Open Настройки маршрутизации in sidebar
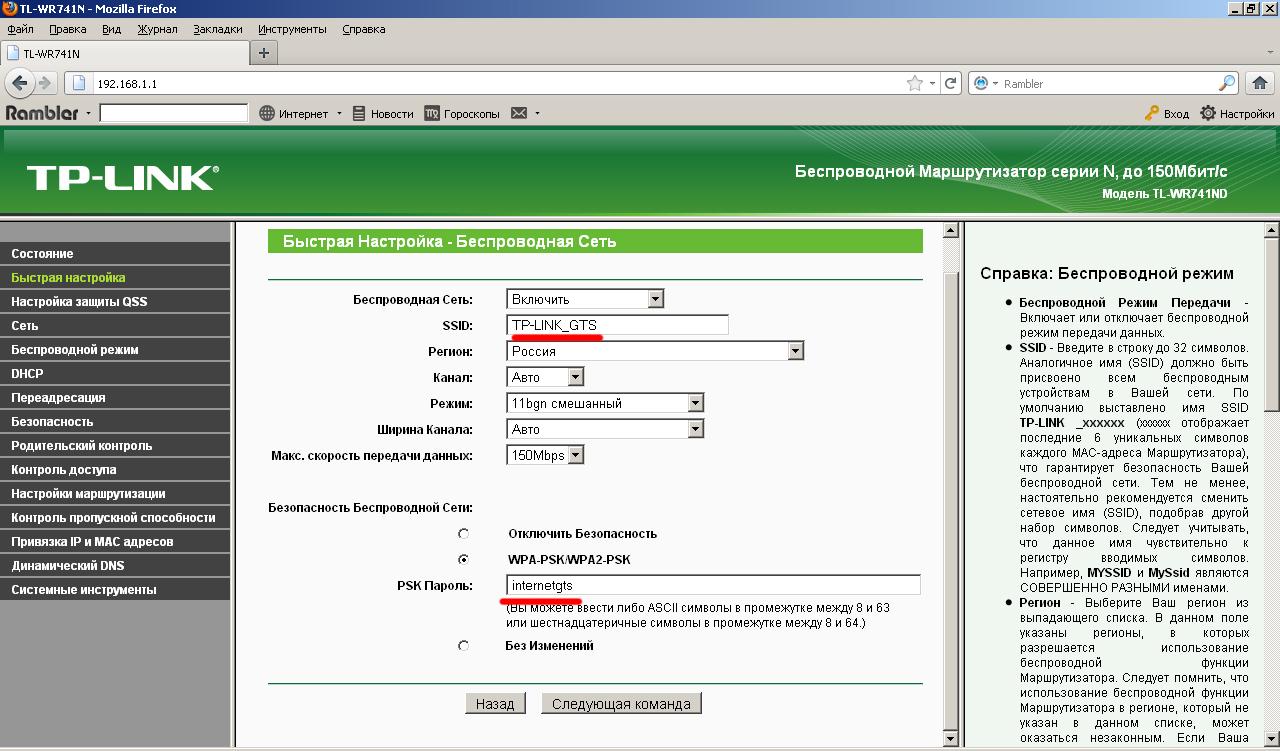This screenshot has height=751, width=1280. [x=115, y=494]
